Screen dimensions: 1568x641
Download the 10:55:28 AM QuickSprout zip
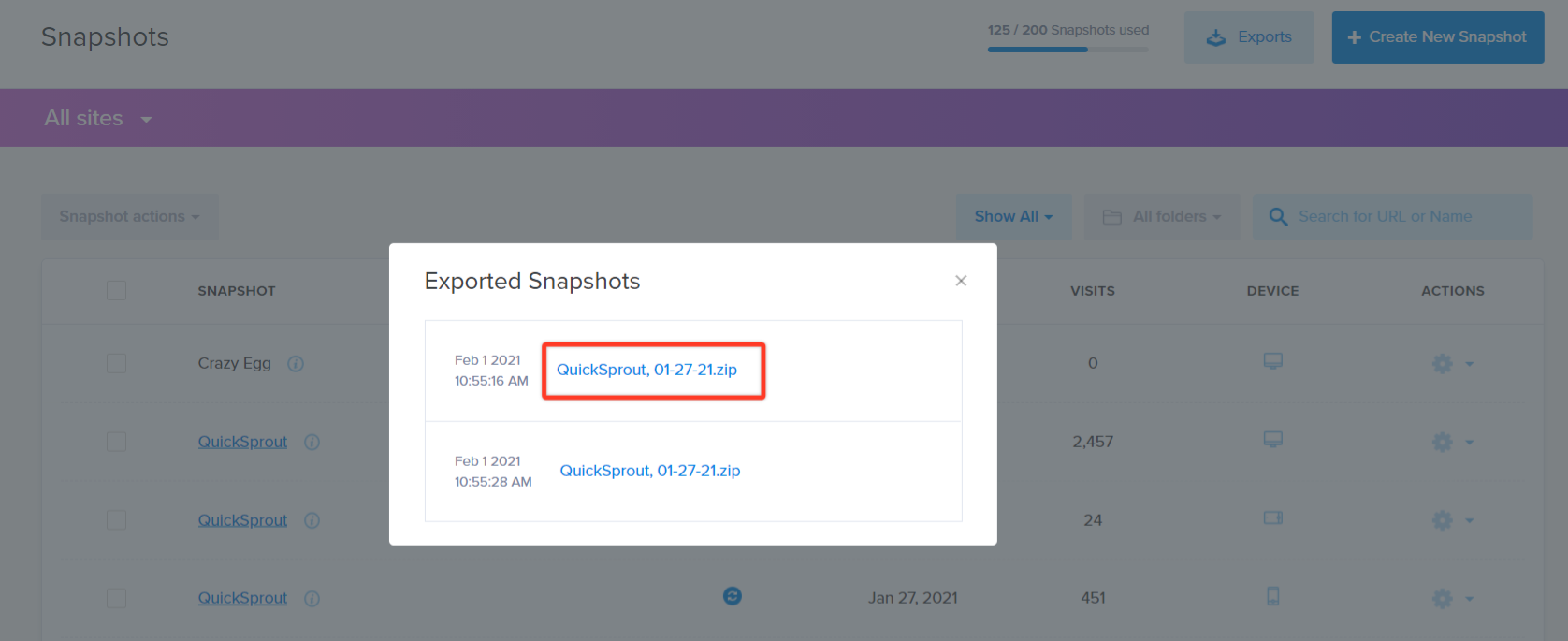(650, 471)
